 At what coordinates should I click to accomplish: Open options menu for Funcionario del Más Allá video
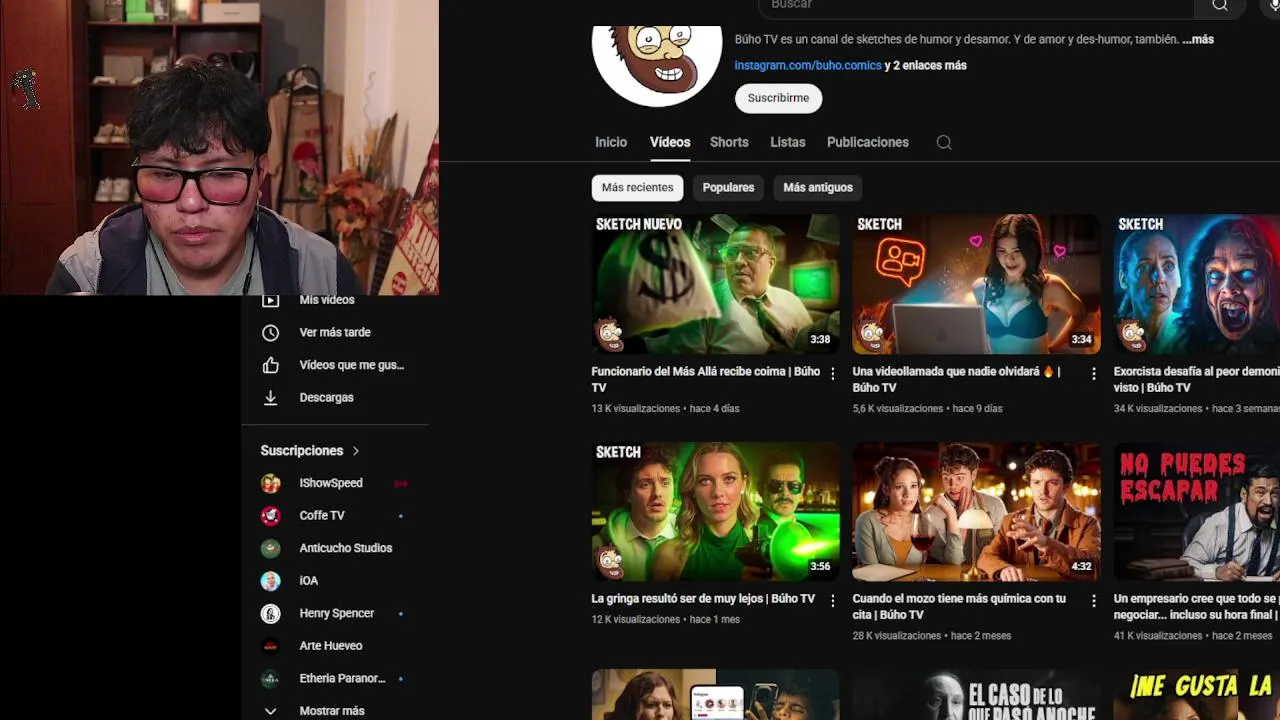(x=832, y=374)
